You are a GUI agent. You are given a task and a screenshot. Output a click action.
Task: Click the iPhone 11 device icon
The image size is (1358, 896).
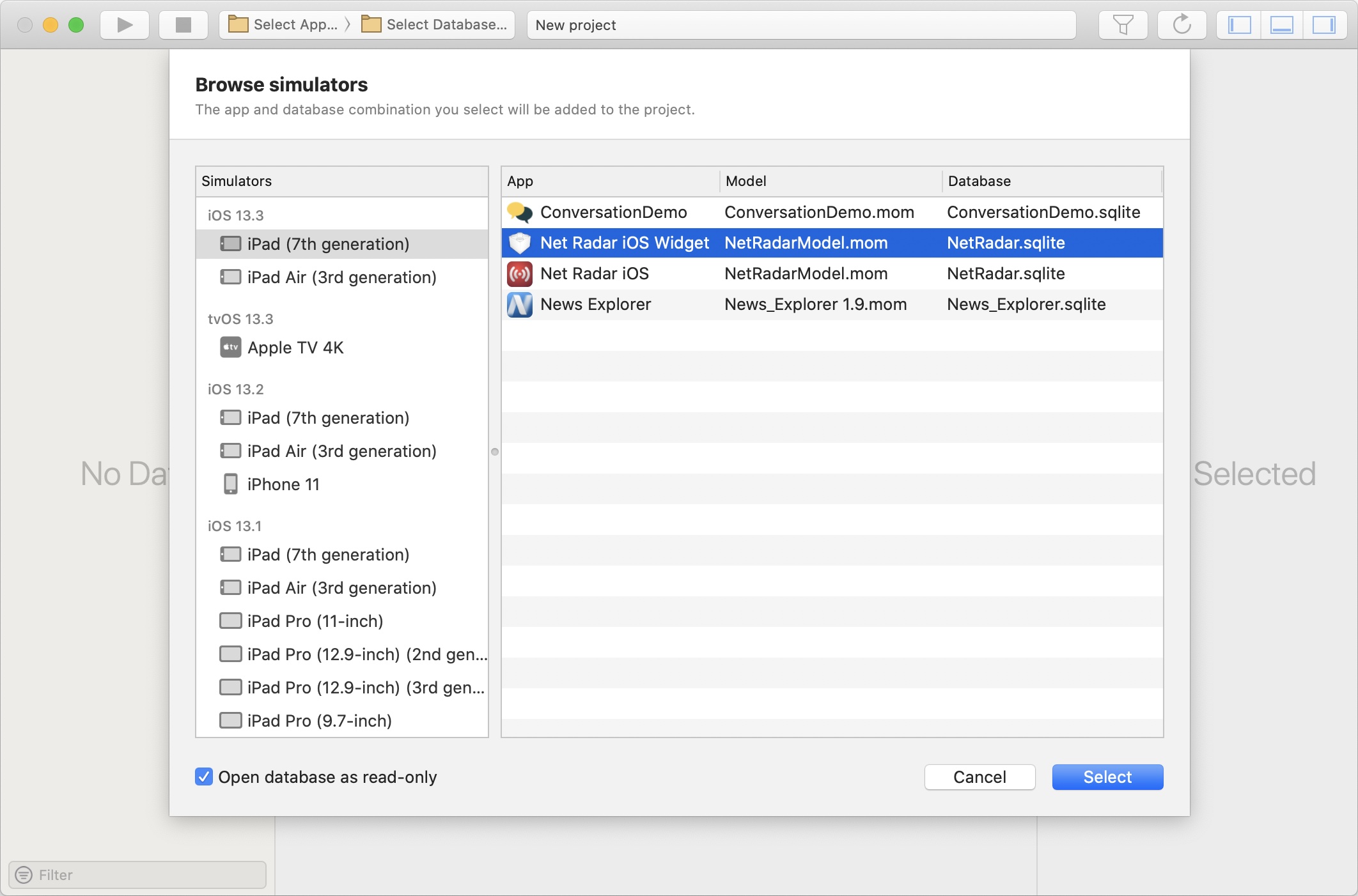(x=231, y=484)
